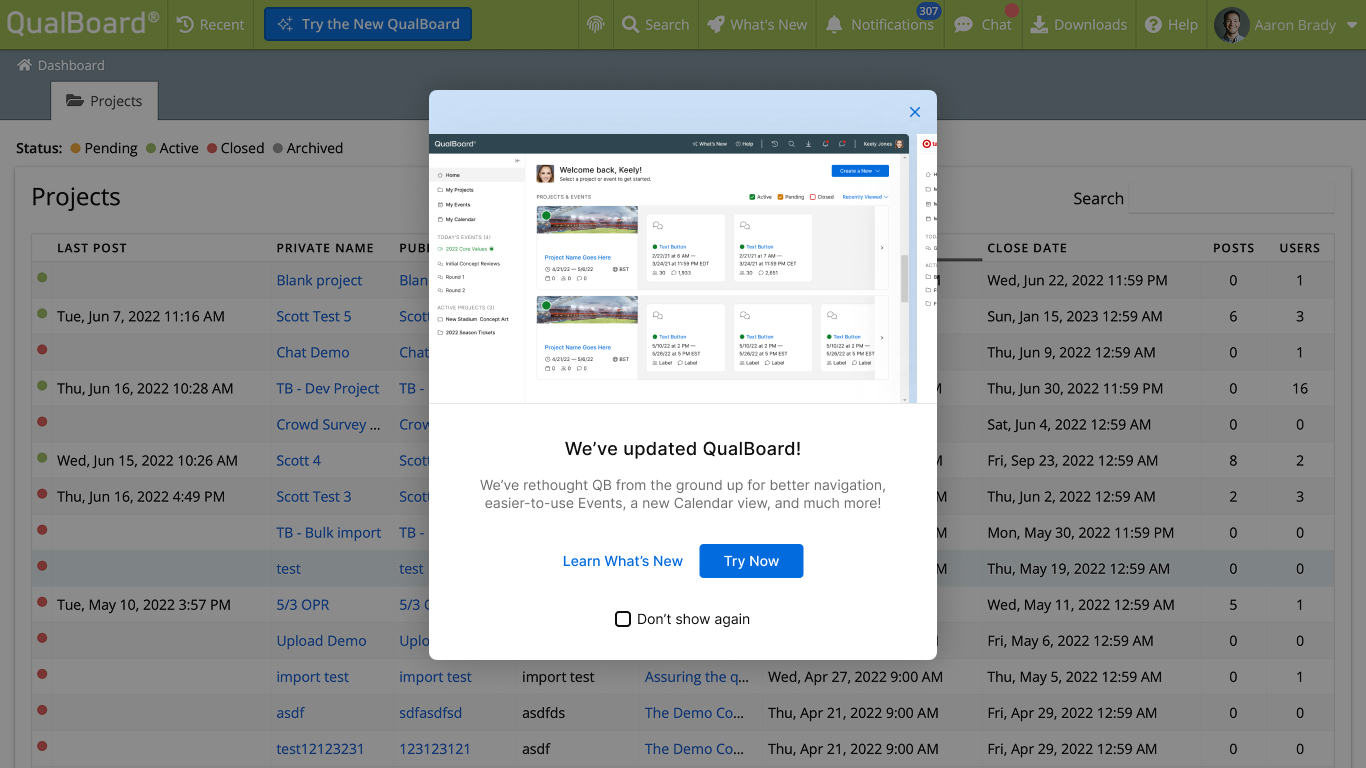Sort by the CLOSE DATE column header
1366x768 pixels.
coord(1027,248)
